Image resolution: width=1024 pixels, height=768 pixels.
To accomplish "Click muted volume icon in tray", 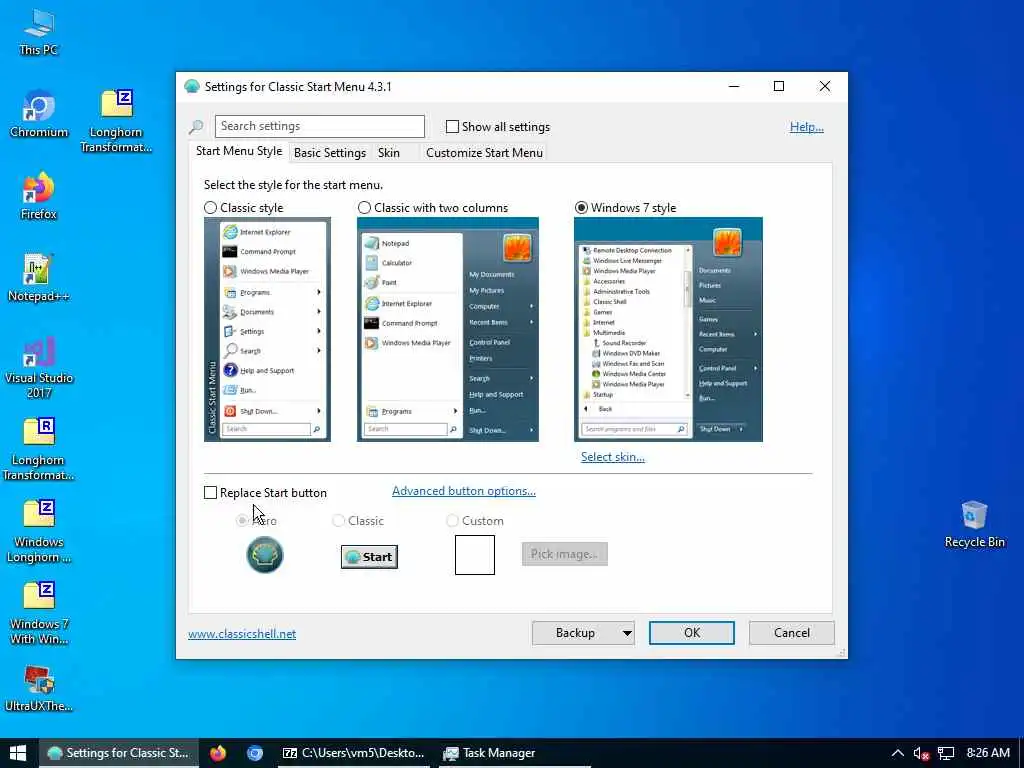I will 921,754.
